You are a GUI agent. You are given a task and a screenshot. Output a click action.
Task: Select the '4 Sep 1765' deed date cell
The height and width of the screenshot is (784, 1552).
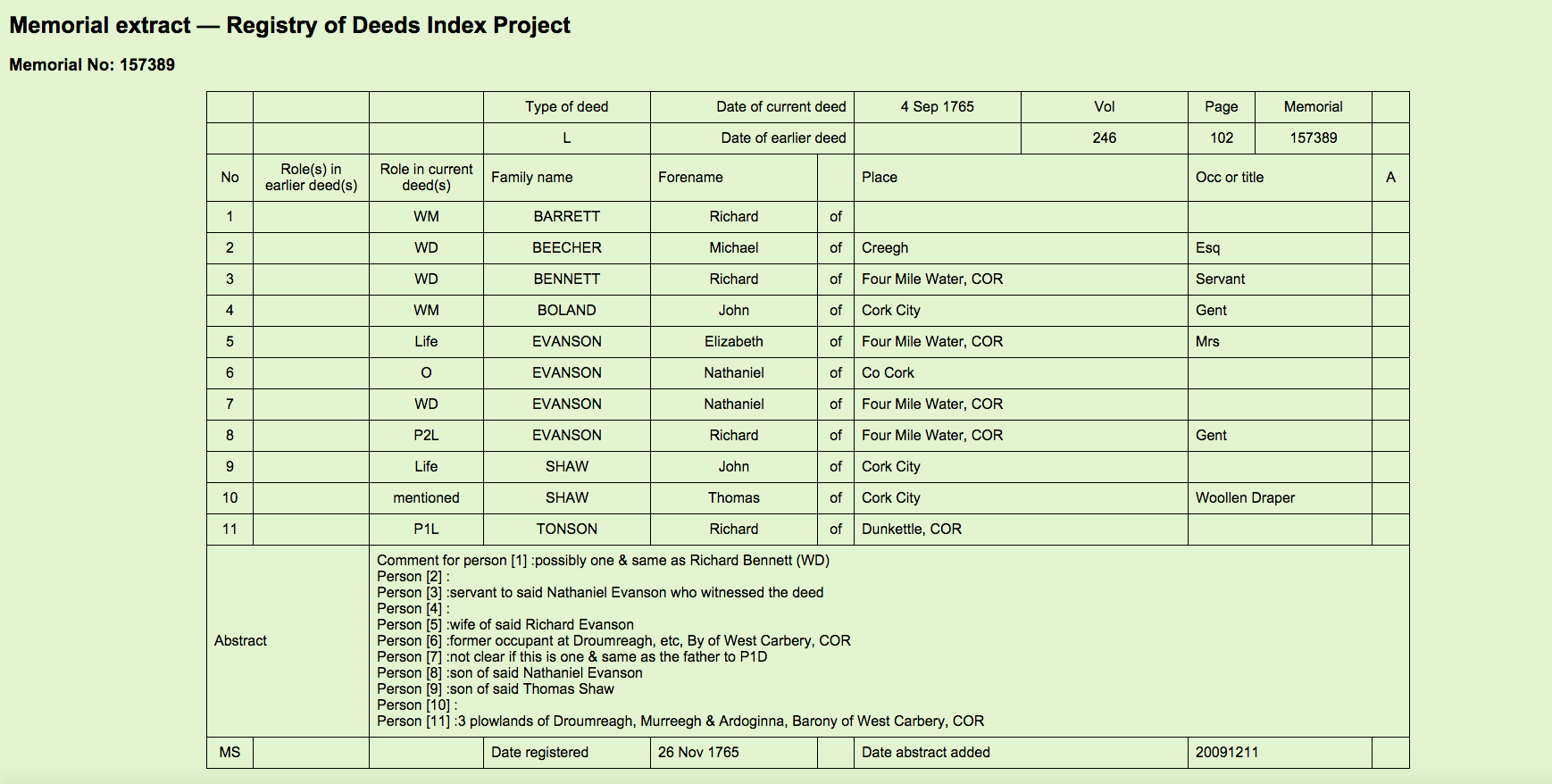click(937, 106)
